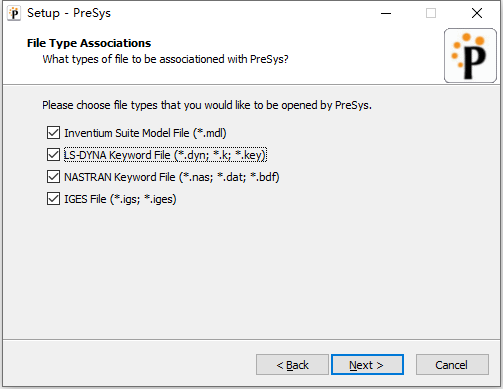Disable the NASTRAN Keyword File checkbox
The height and width of the screenshot is (389, 503).
[x=53, y=177]
